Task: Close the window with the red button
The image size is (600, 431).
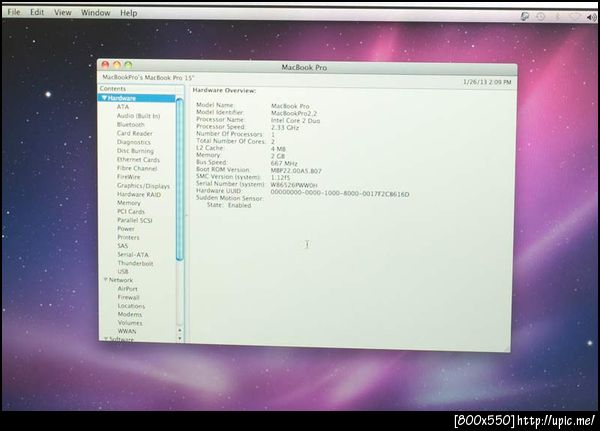Action: [x=105, y=65]
